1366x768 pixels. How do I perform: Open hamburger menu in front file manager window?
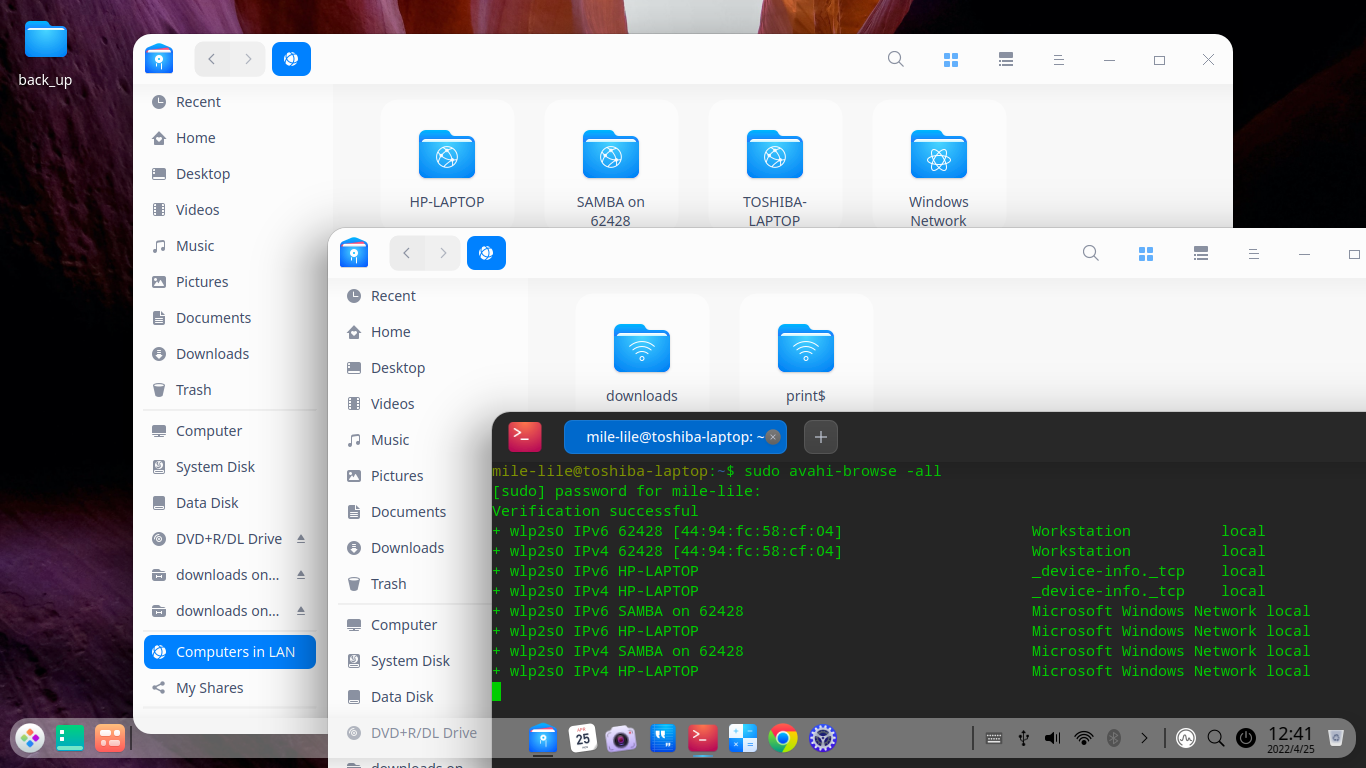tap(1253, 254)
